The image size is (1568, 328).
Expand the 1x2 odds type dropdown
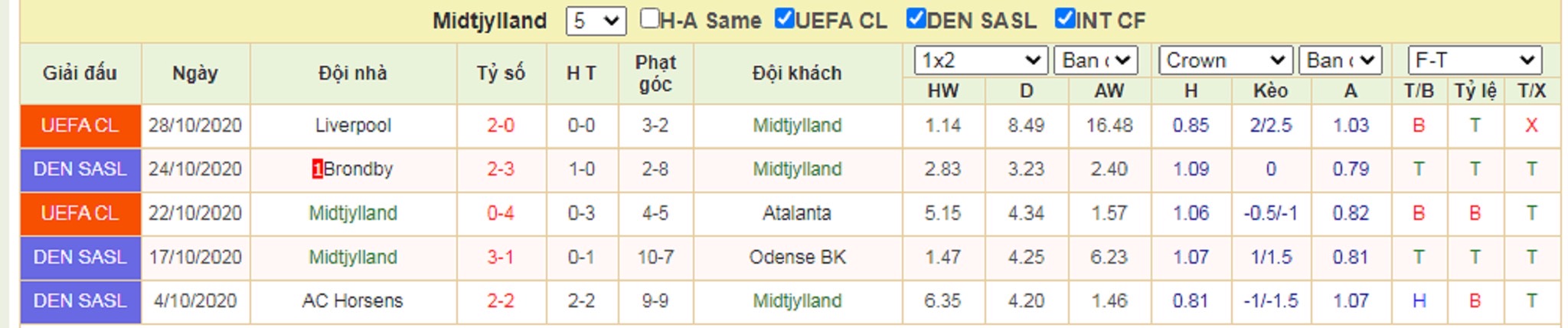coord(981,61)
